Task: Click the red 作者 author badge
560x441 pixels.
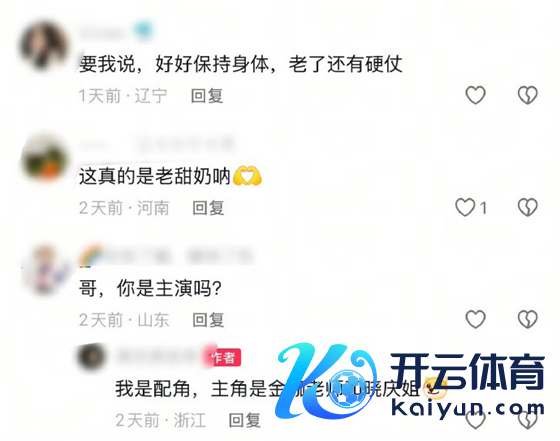Action: pyautogui.click(x=224, y=357)
